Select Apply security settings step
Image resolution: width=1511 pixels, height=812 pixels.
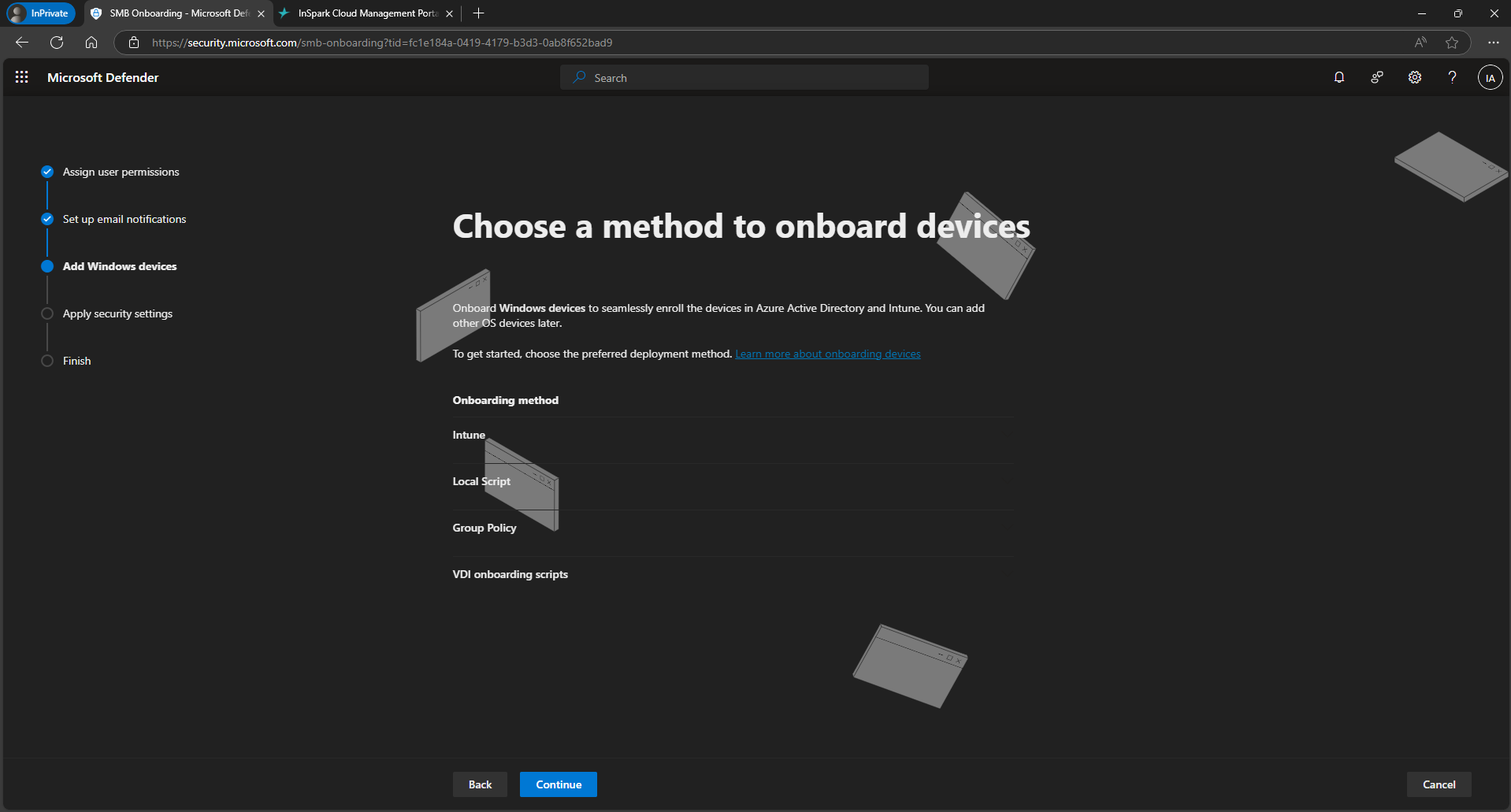(117, 313)
